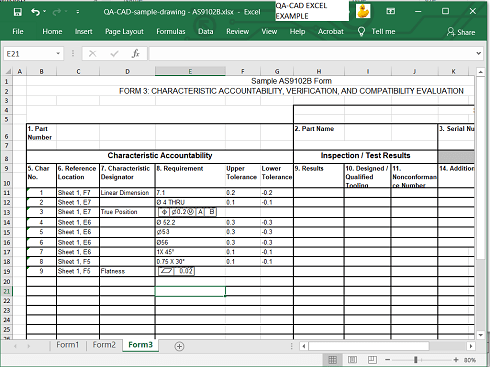Image resolution: width=490 pixels, height=367 pixels.
Task: Click the Select All corner triangle
Action: (x=8, y=71)
